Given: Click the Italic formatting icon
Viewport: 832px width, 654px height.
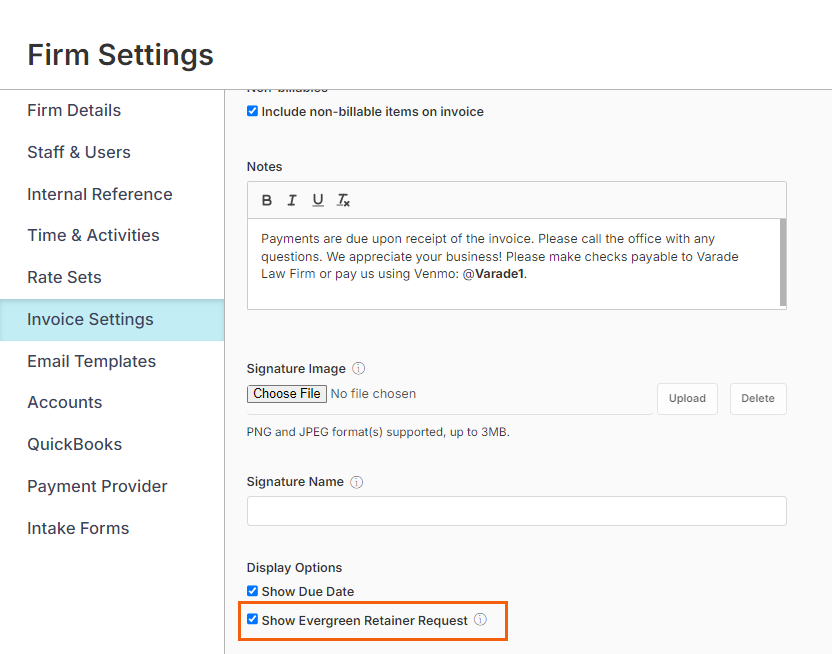Looking at the screenshot, I should [292, 200].
